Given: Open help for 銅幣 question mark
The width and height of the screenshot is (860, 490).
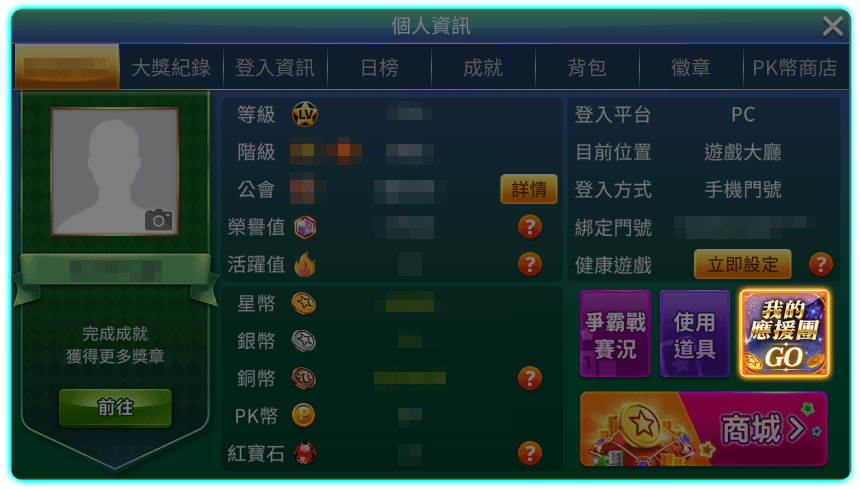Looking at the screenshot, I should [x=530, y=378].
